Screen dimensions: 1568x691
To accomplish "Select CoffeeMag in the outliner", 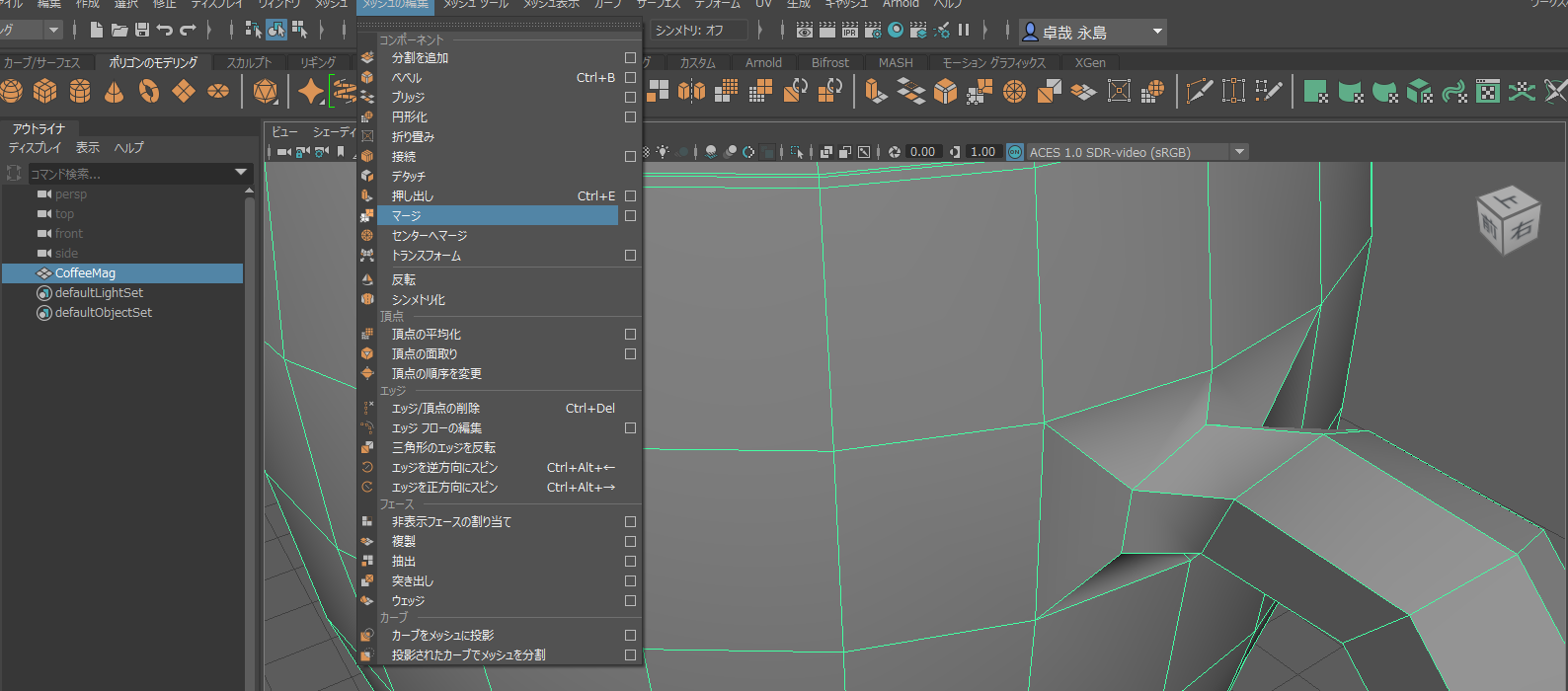I will click(85, 273).
